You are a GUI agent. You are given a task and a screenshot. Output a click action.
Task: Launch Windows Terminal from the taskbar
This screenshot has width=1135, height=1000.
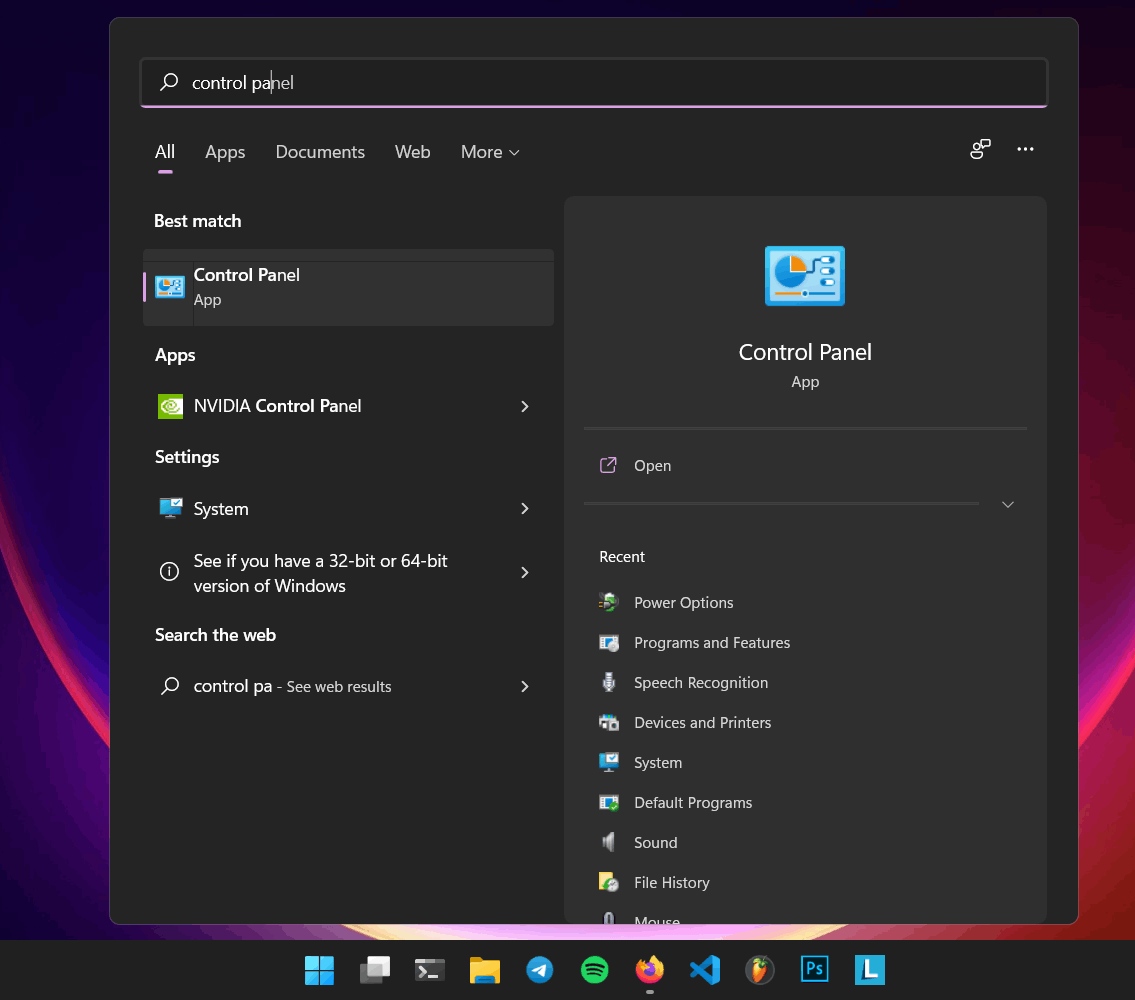(x=429, y=970)
